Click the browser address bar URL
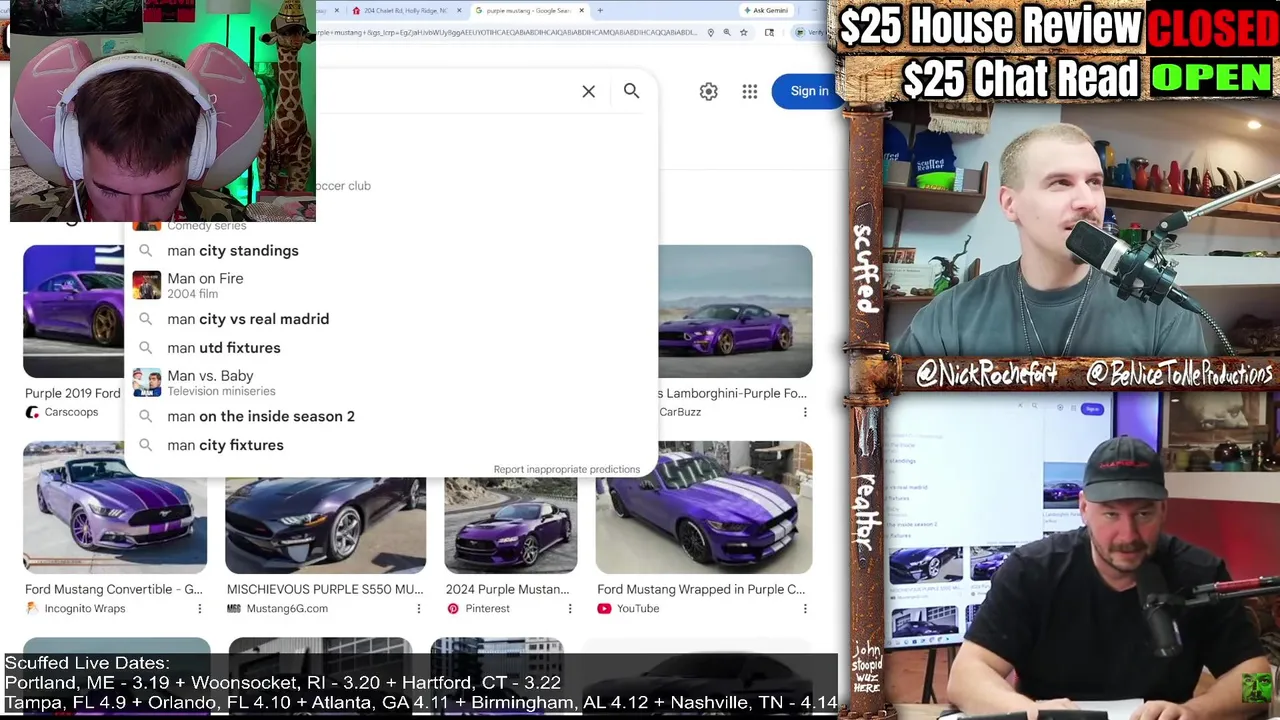Screen dimensions: 1280x720 pos(505,32)
